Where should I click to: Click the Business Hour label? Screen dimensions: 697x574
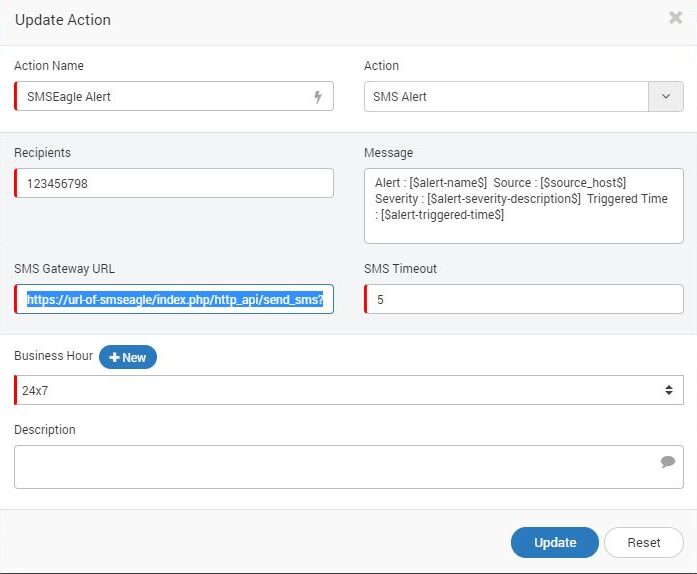click(x=53, y=357)
